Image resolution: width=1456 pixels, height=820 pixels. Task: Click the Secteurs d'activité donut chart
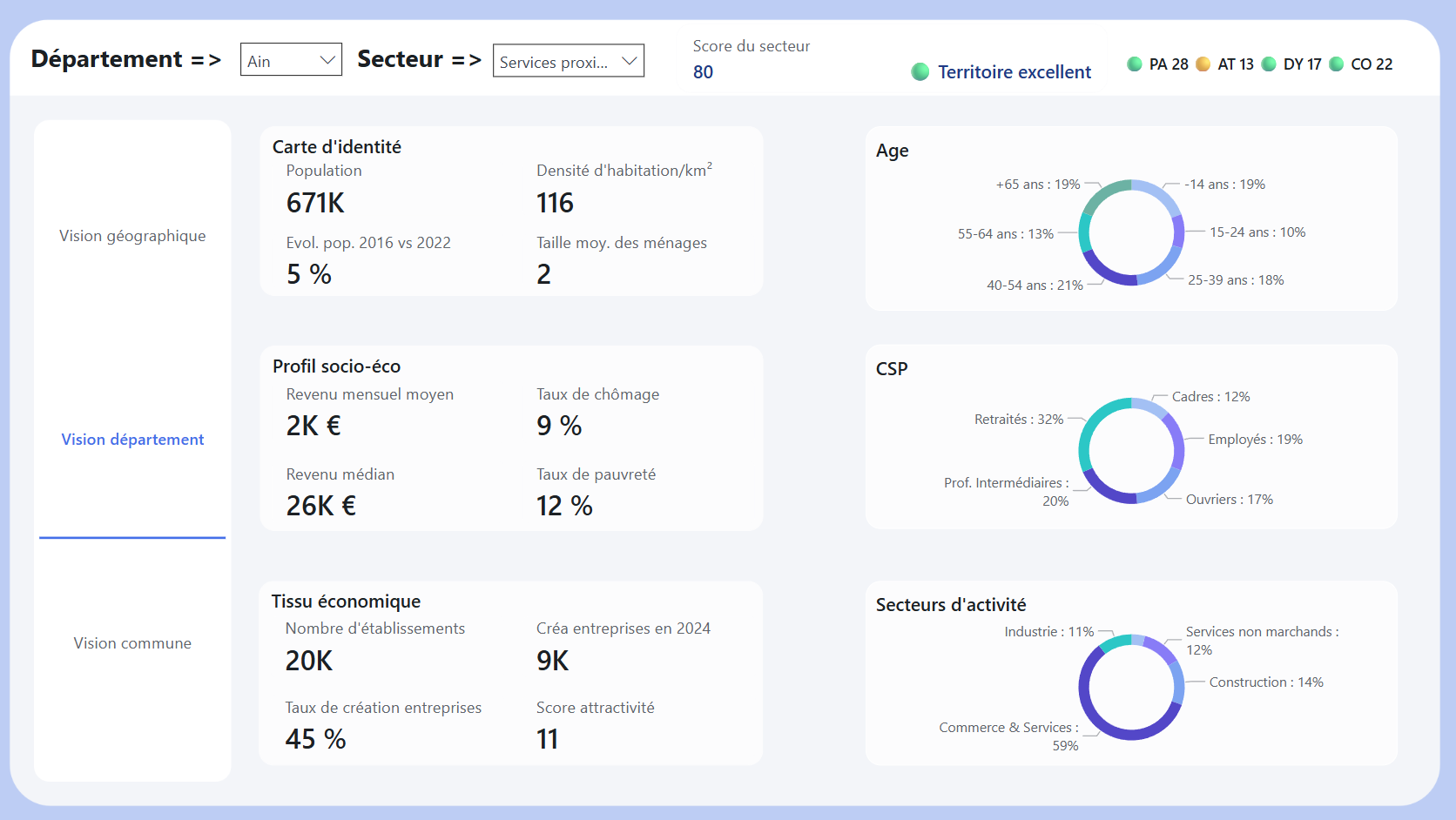click(1132, 687)
